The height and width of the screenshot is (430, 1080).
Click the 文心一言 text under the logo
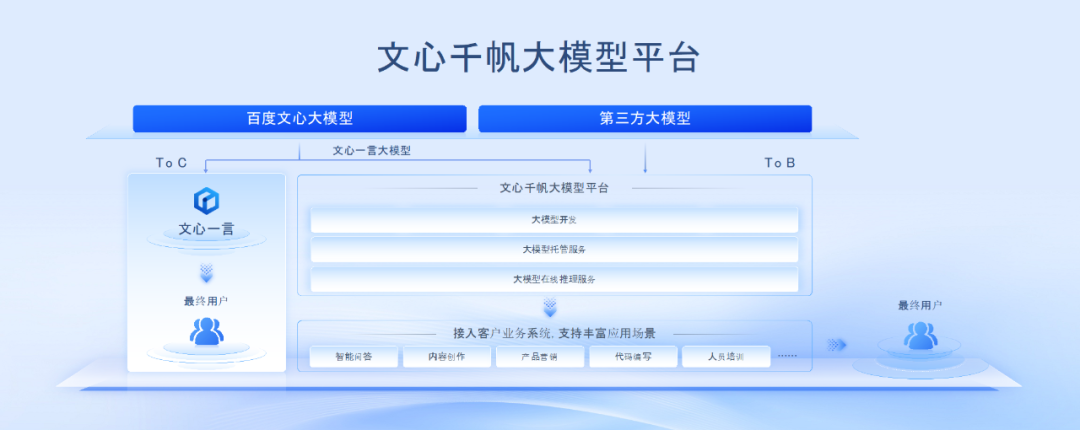(206, 229)
